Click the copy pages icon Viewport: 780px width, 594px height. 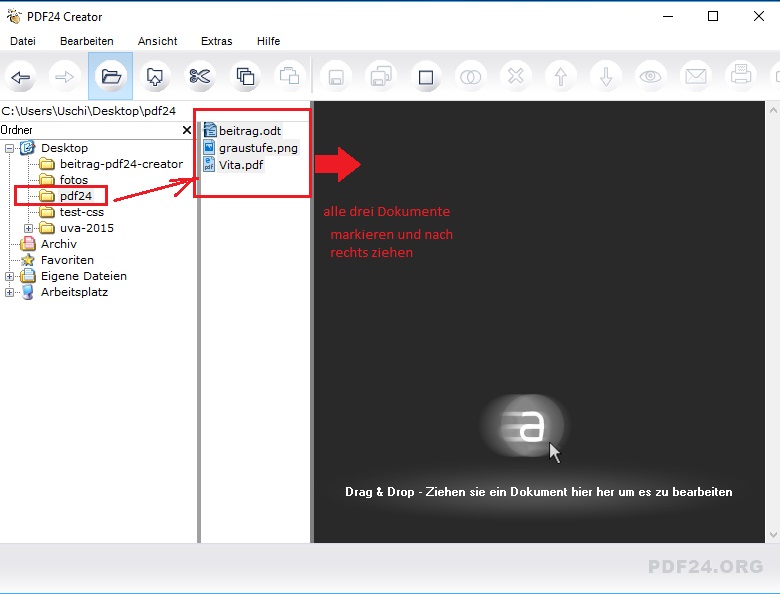pos(245,77)
